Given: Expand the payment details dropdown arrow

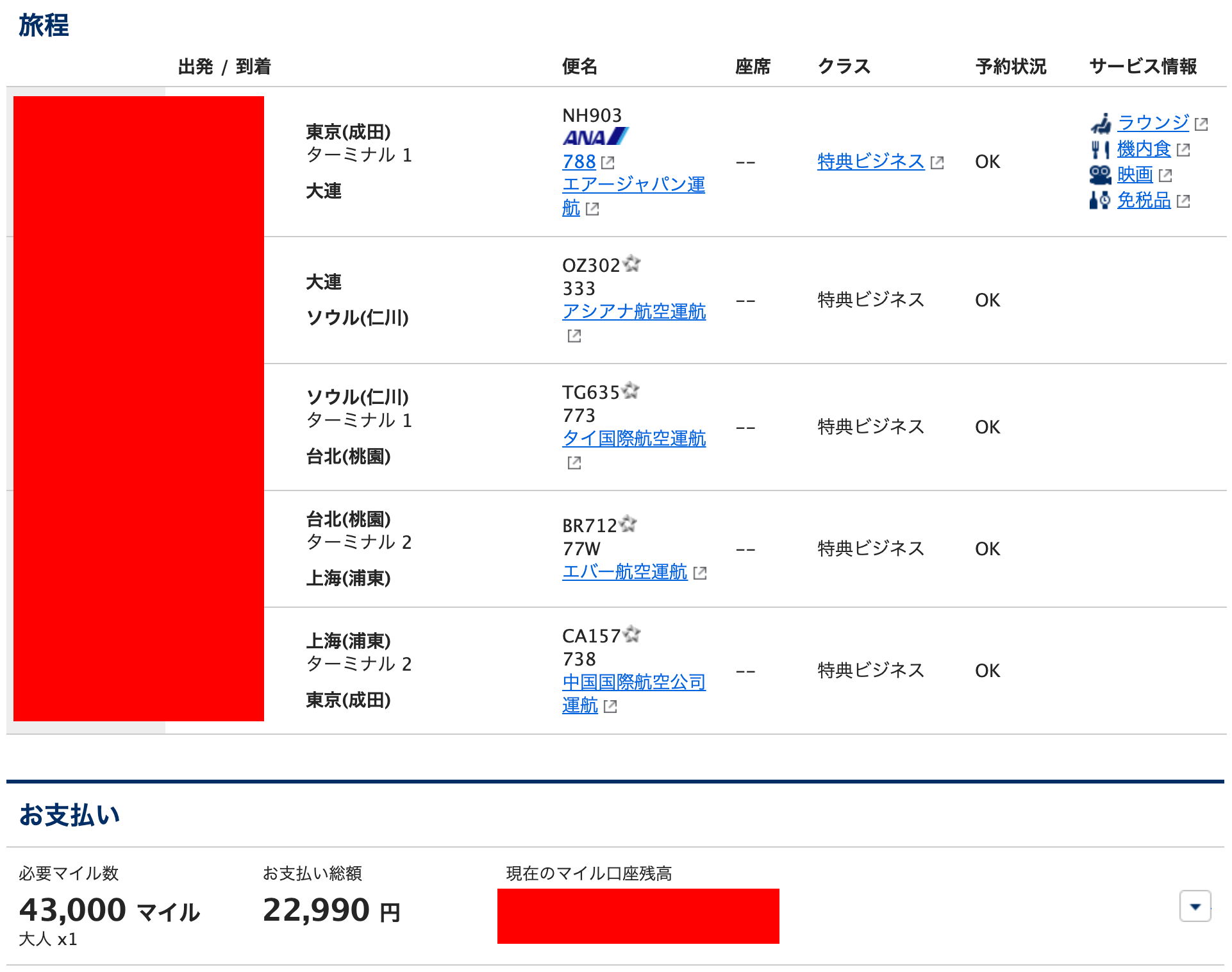Looking at the screenshot, I should tap(1195, 906).
